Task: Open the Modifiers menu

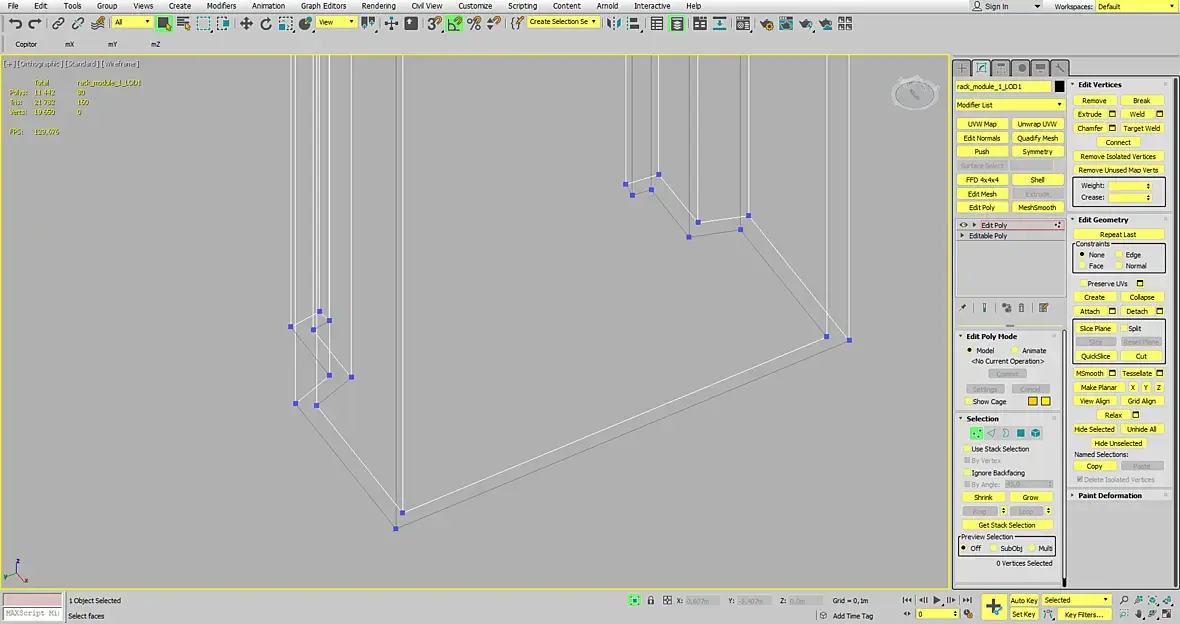Action: point(221,6)
